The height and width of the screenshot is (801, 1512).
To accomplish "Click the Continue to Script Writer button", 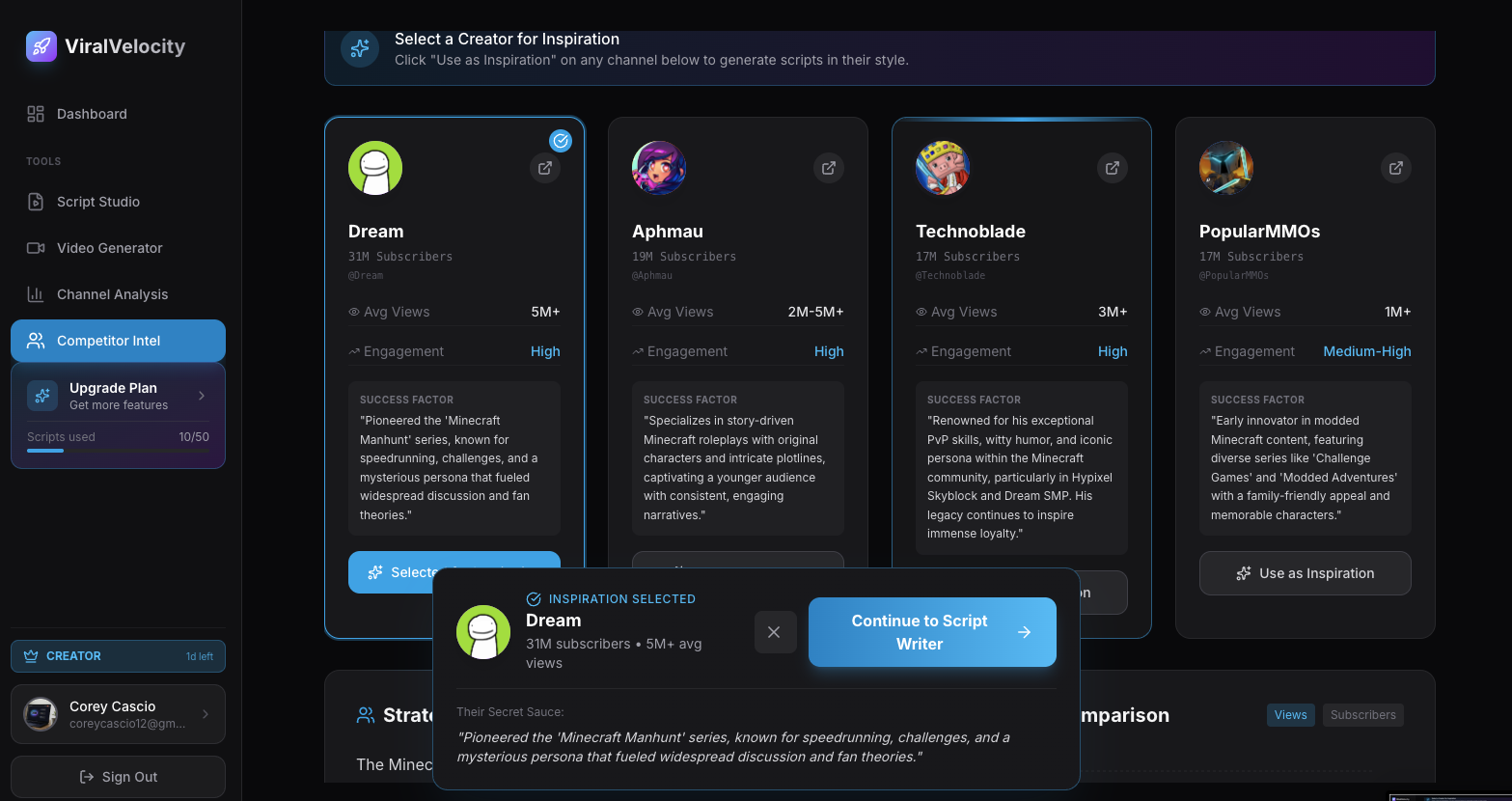I will (931, 632).
